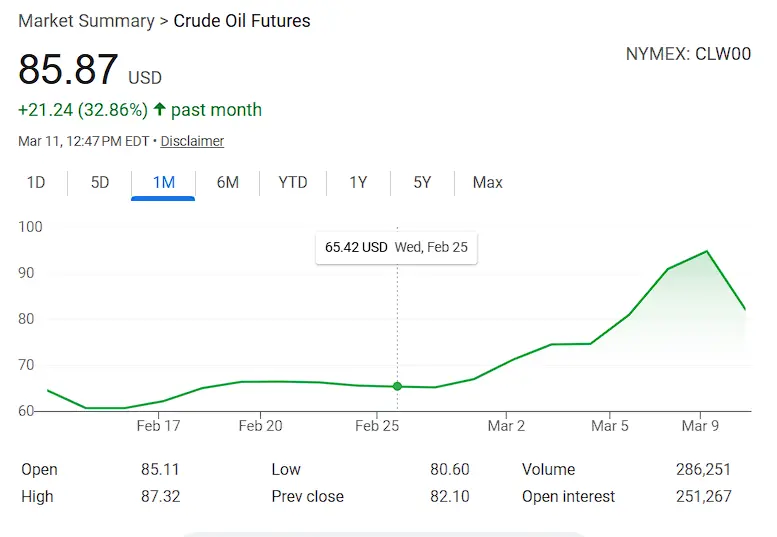Click the 65.42 USD chart tooltip
Viewport: 777px width, 537px height.
[x=396, y=247]
